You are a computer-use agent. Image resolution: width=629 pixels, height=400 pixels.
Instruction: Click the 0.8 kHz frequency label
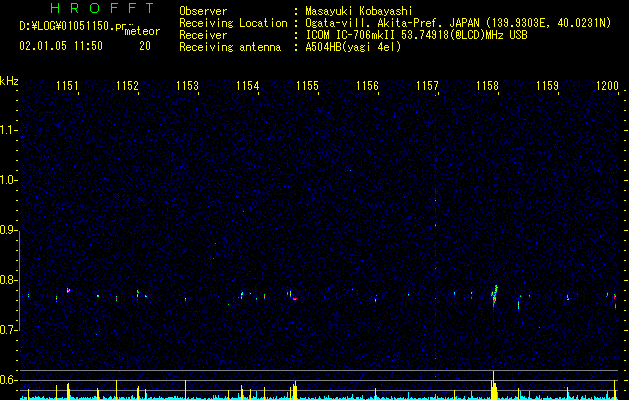coord(8,280)
